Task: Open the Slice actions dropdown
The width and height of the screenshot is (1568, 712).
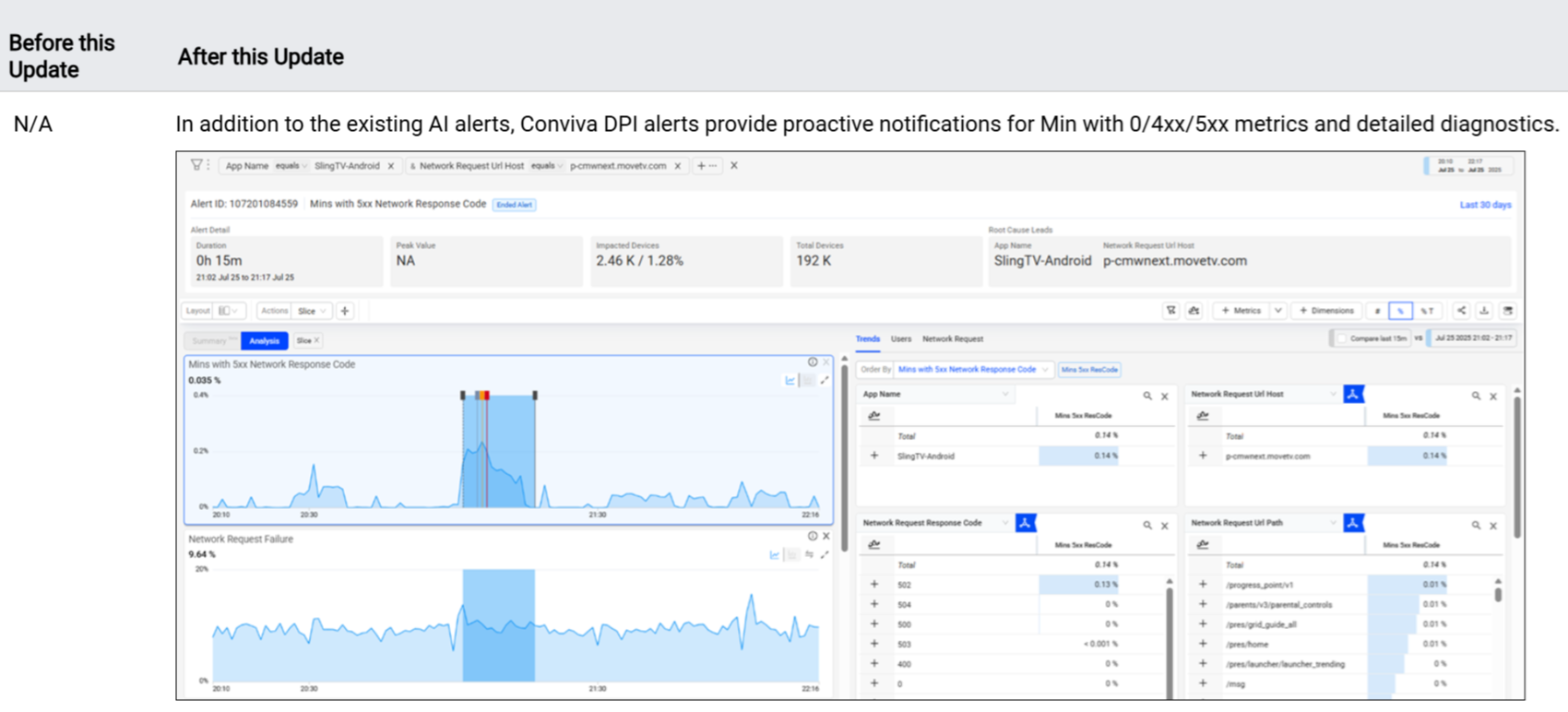Action: pos(312,311)
